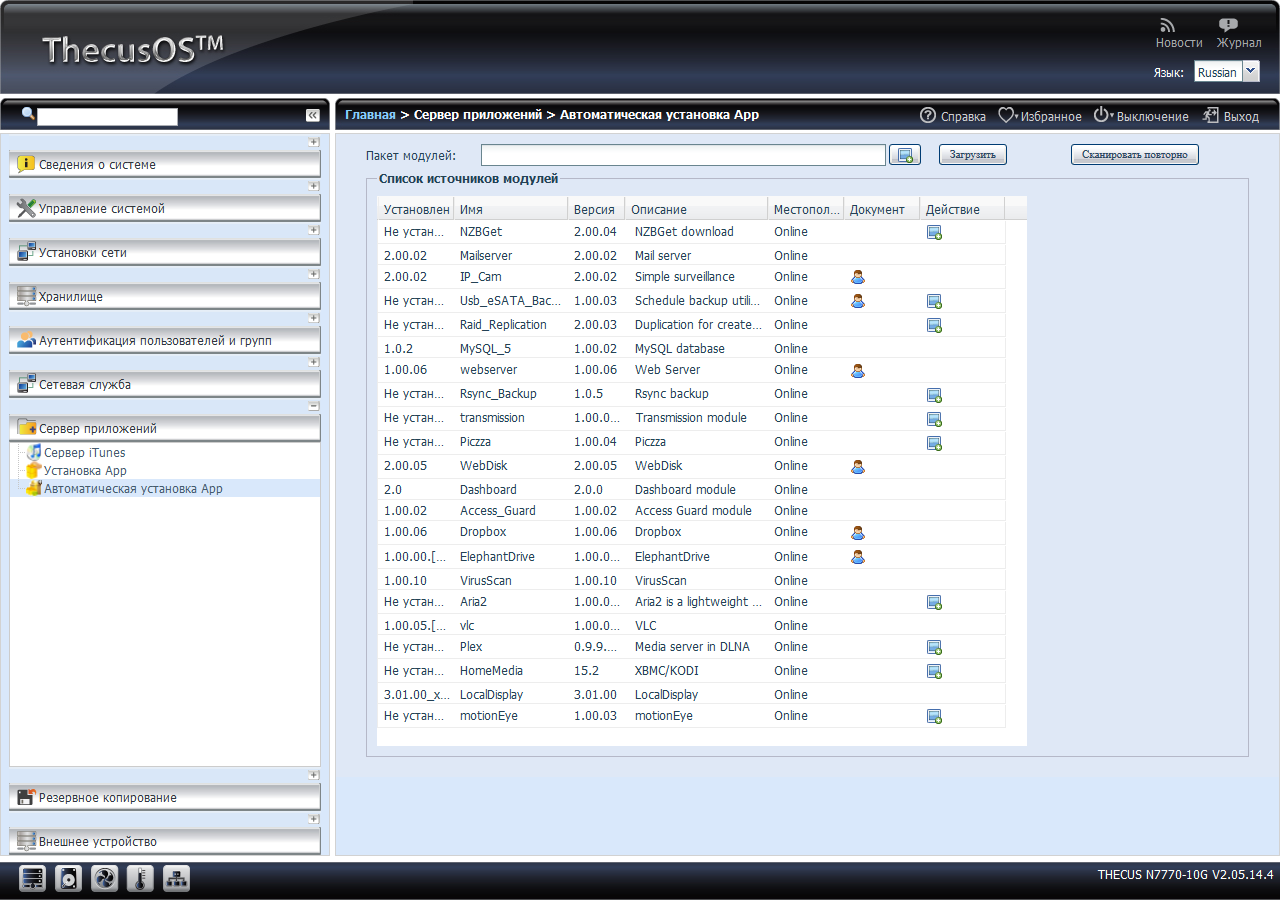
Task: Sort by Описание column header
Action: click(696, 209)
